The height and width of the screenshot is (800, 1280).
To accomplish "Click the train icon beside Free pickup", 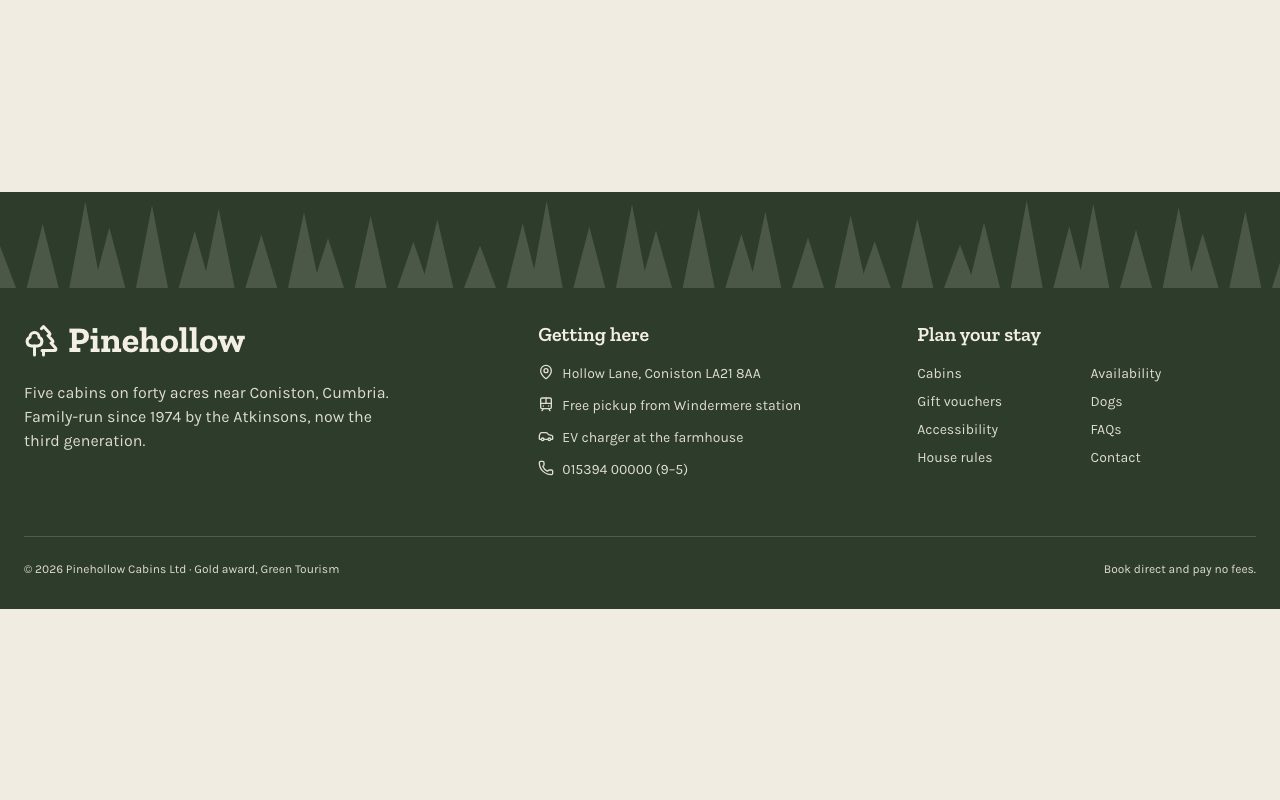I will (x=546, y=404).
